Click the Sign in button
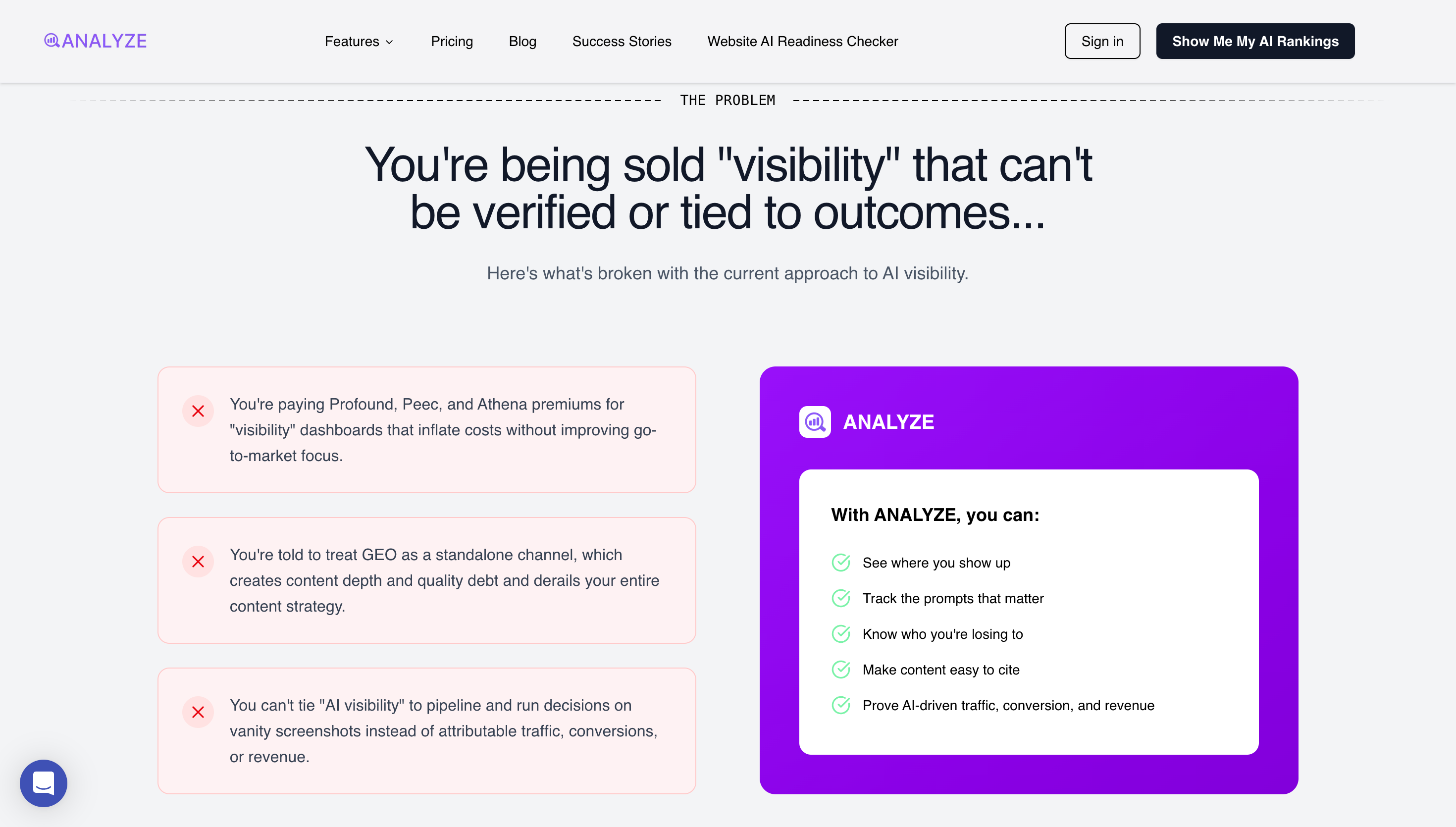Image resolution: width=1456 pixels, height=827 pixels. click(1101, 42)
